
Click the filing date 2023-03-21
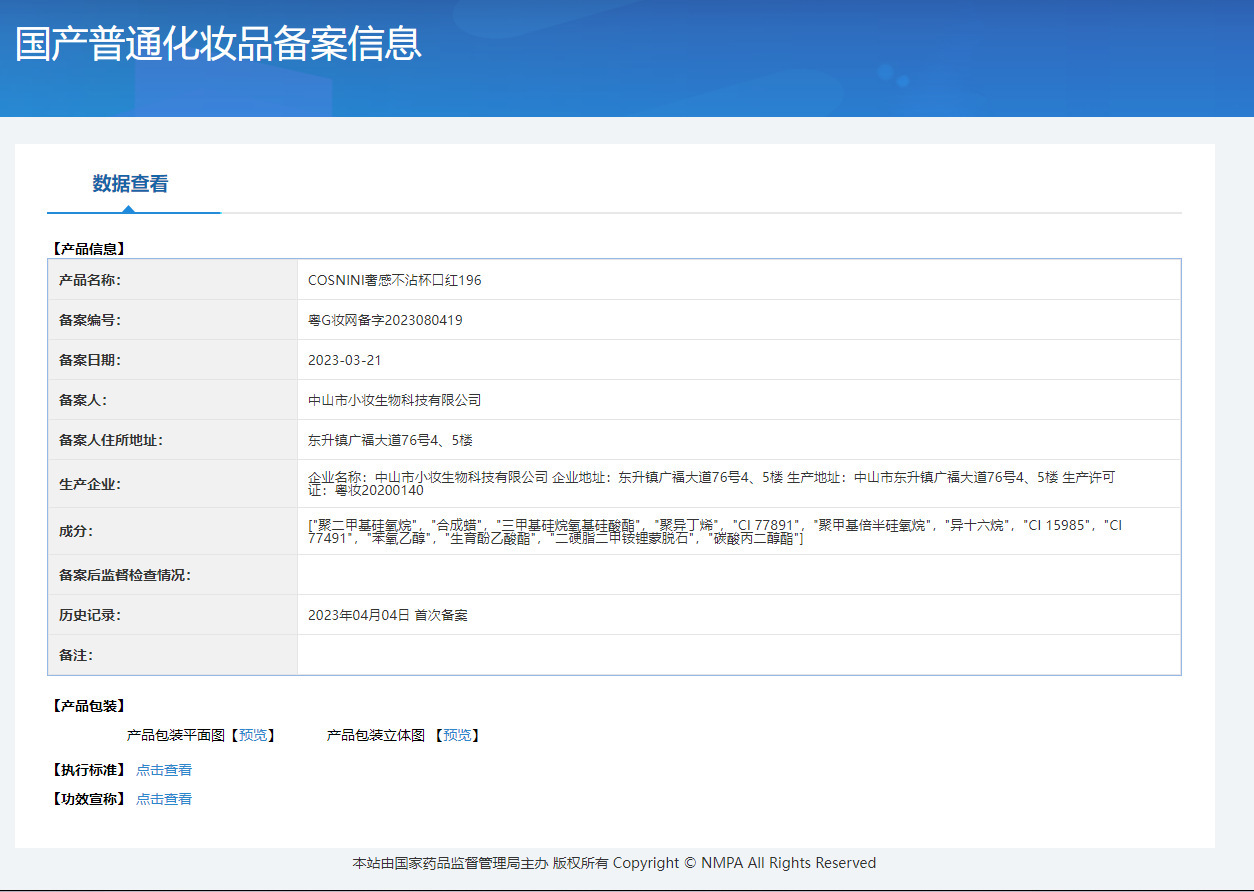pos(344,360)
